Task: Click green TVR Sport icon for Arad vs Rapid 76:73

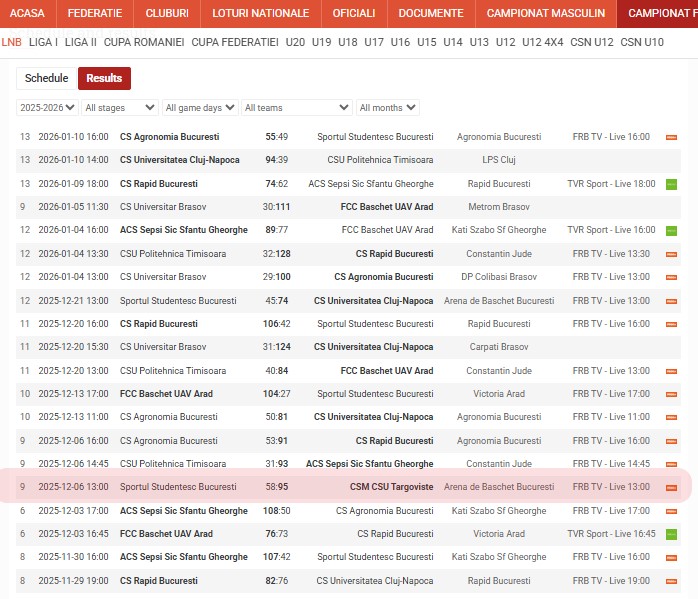Action: (671, 534)
